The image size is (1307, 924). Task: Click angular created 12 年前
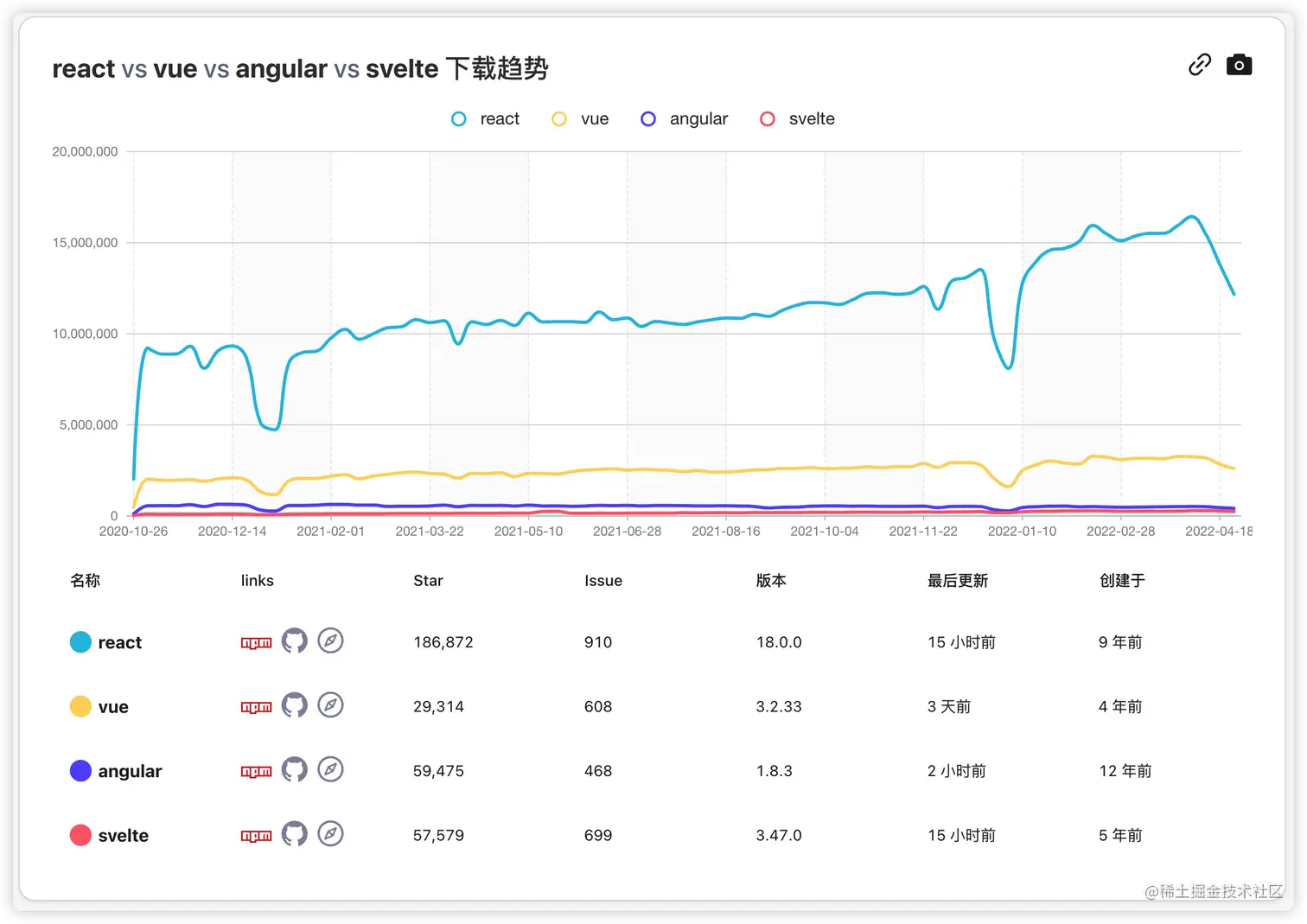pos(1125,771)
